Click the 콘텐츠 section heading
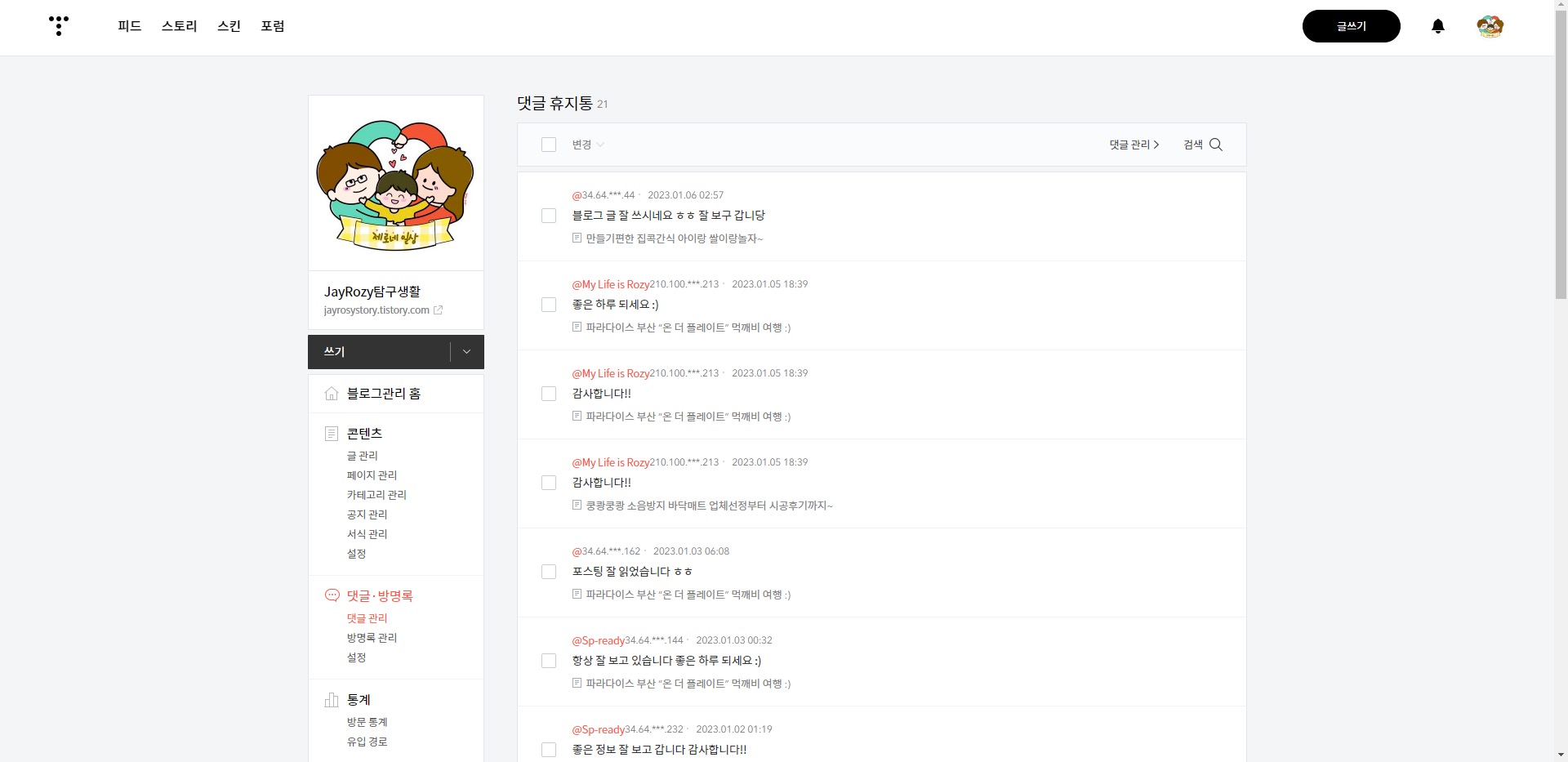This screenshot has height=762, width=1568. (x=364, y=434)
